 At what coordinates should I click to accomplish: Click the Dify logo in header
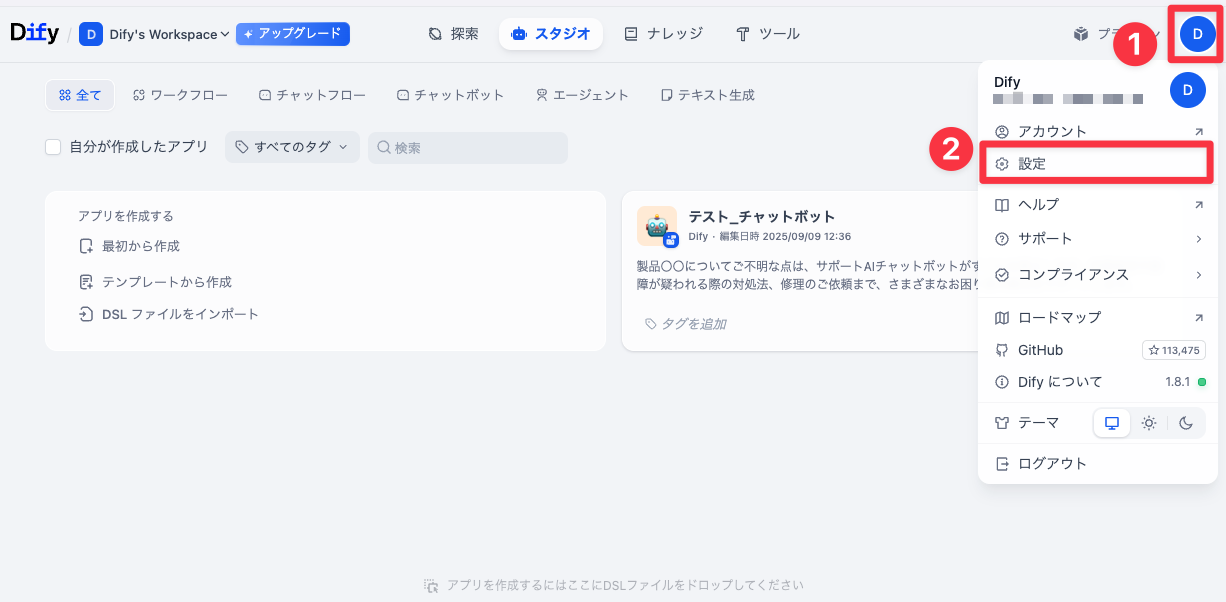click(x=35, y=33)
